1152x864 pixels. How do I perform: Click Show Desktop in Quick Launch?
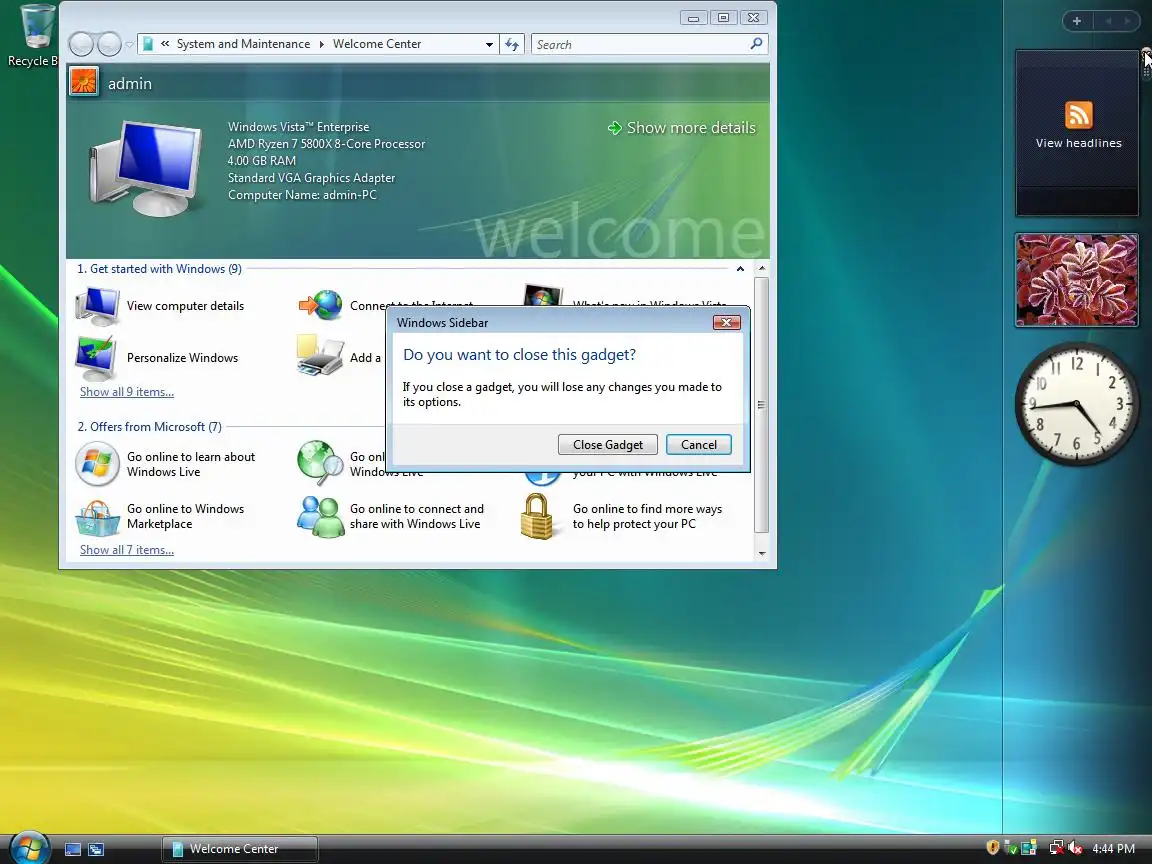point(73,849)
